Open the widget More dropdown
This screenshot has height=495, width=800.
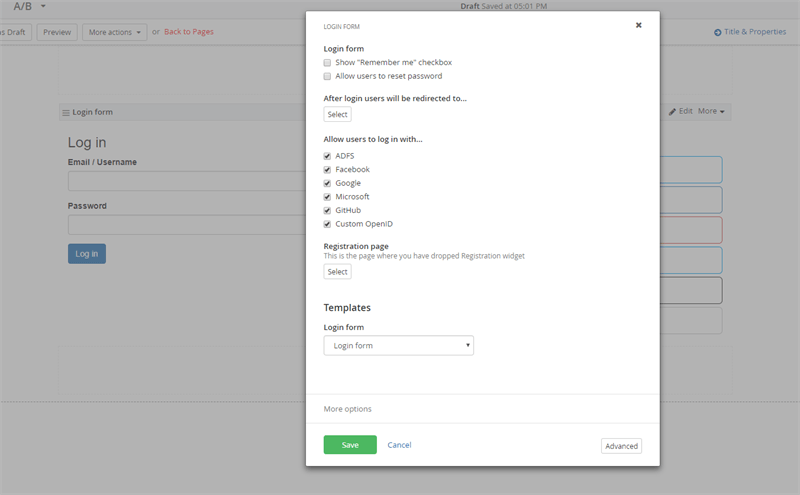point(711,111)
